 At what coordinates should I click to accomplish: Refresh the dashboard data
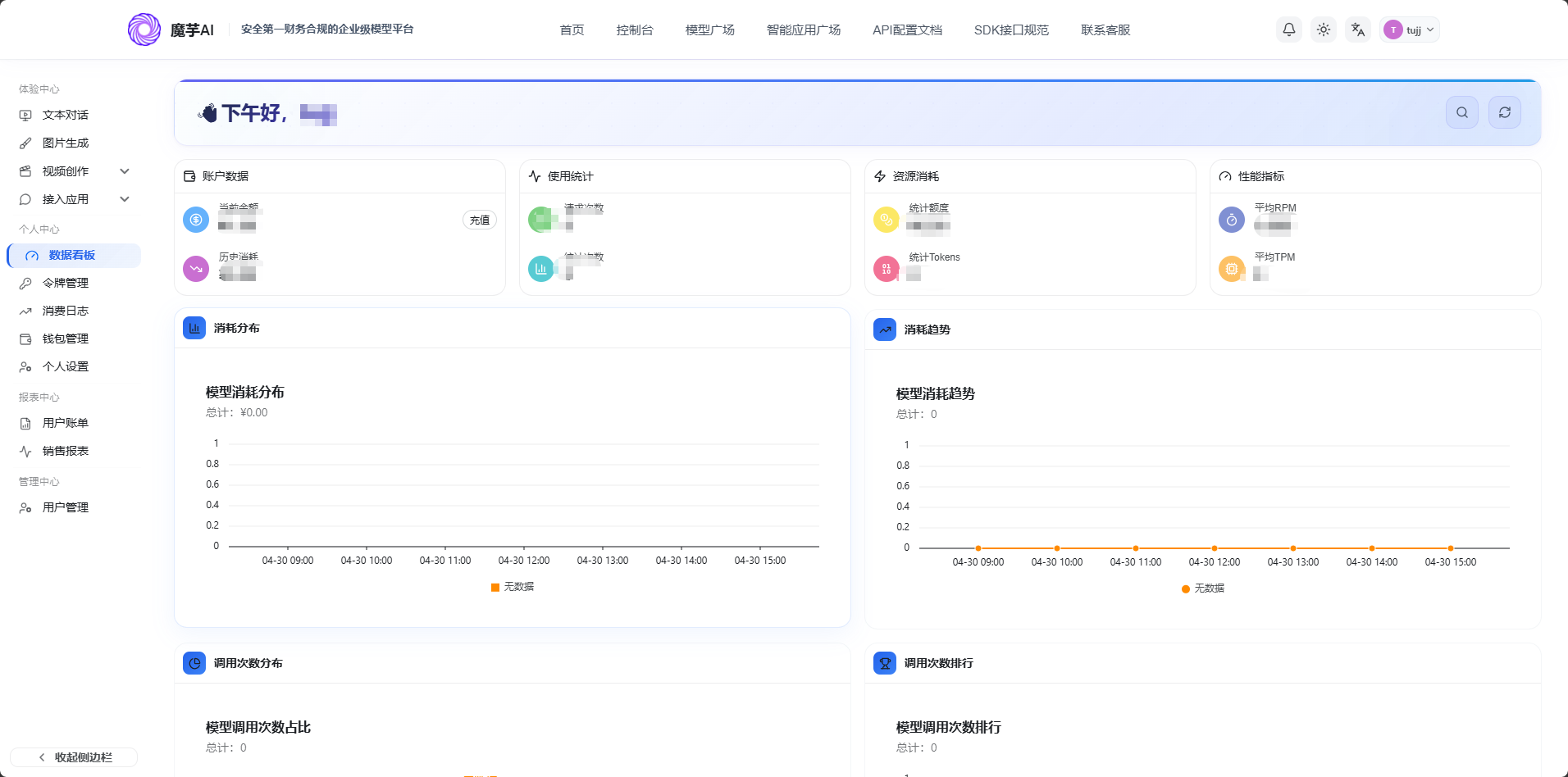point(1505,112)
